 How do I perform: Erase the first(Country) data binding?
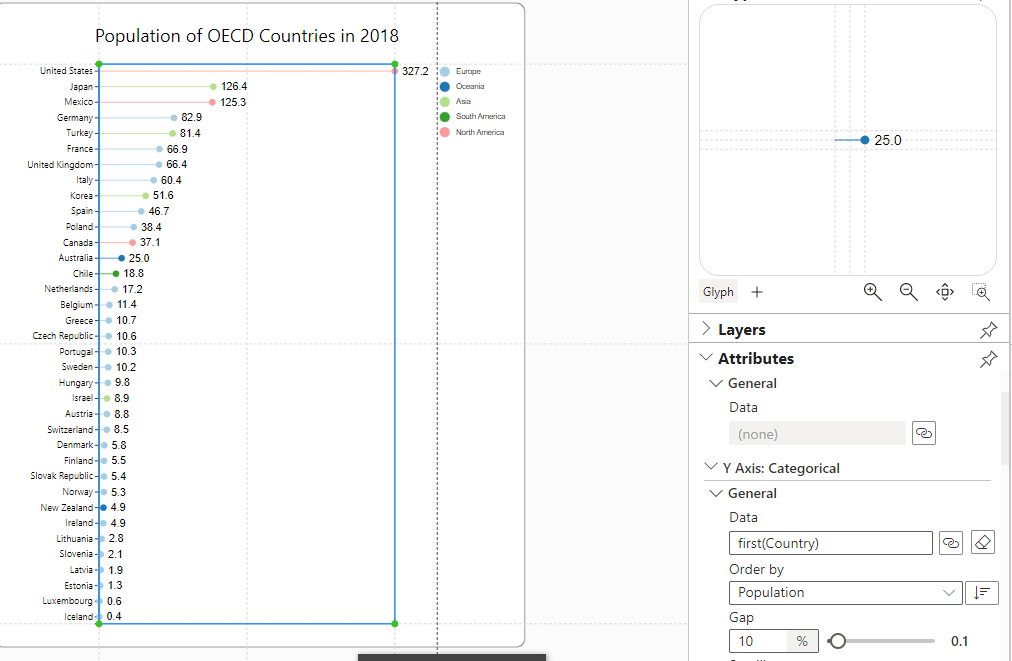(982, 543)
